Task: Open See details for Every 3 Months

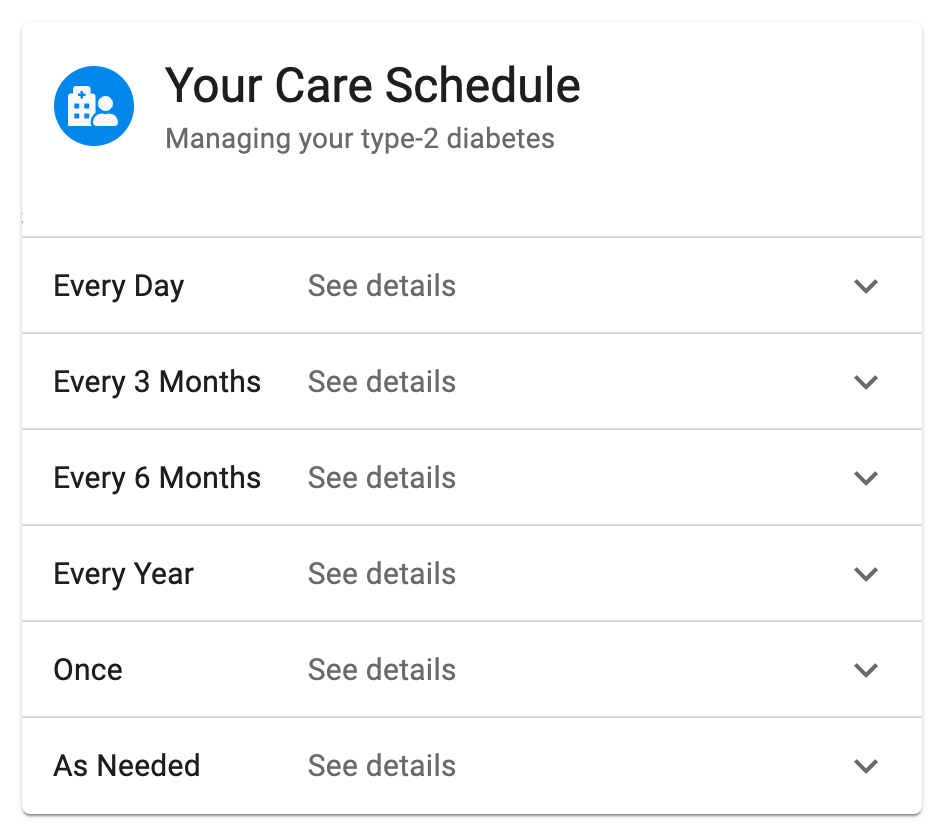Action: (382, 382)
